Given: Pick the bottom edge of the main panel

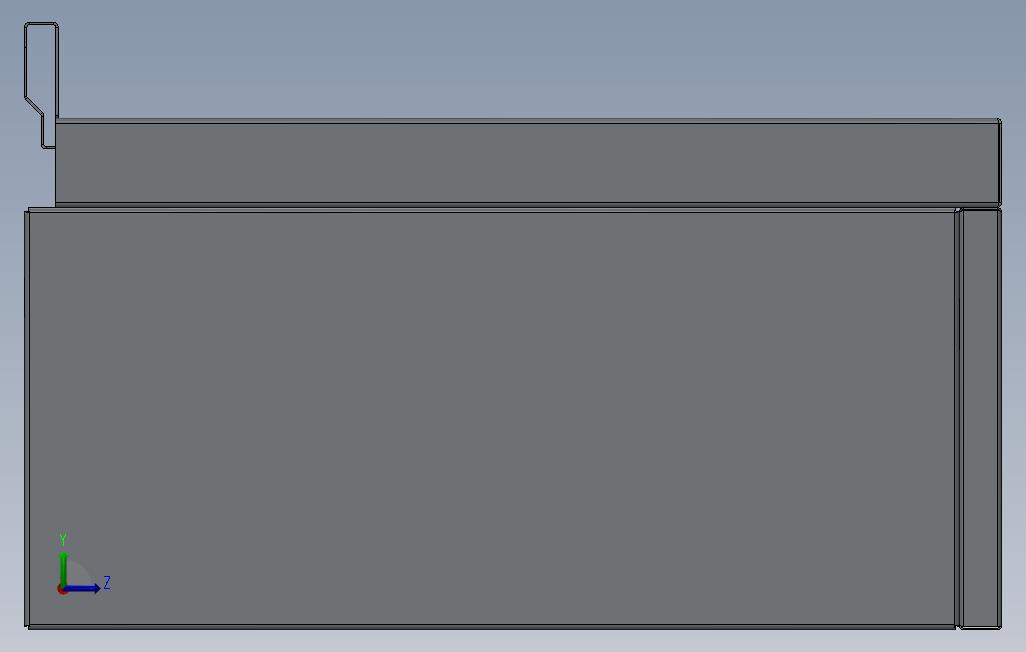Looking at the screenshot, I should [491, 626].
